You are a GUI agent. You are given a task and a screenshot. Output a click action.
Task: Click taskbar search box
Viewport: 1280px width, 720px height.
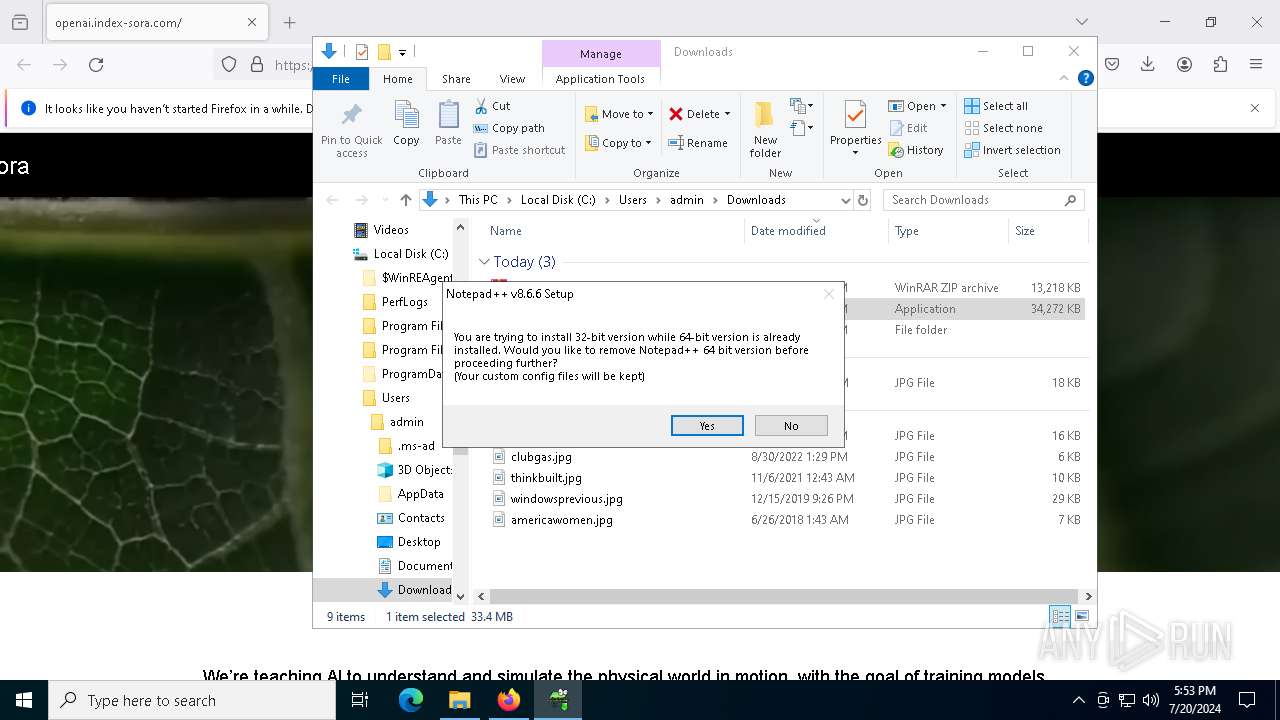[x=192, y=700]
